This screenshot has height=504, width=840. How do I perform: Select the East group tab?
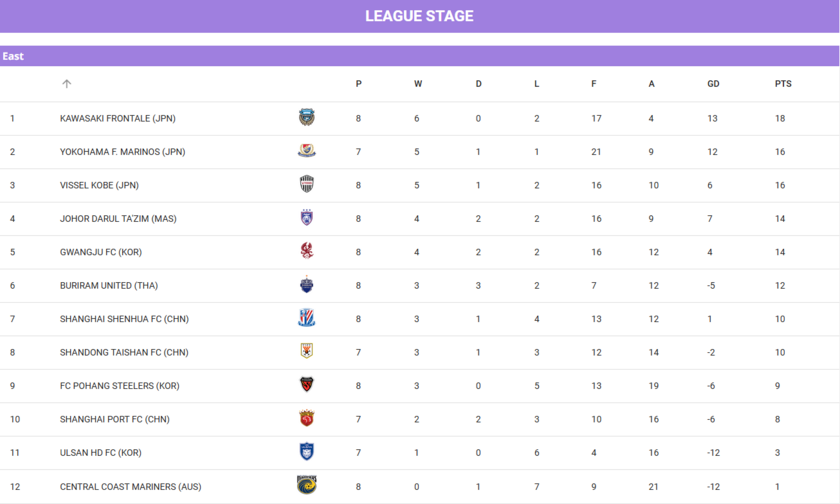pyautogui.click(x=13, y=56)
